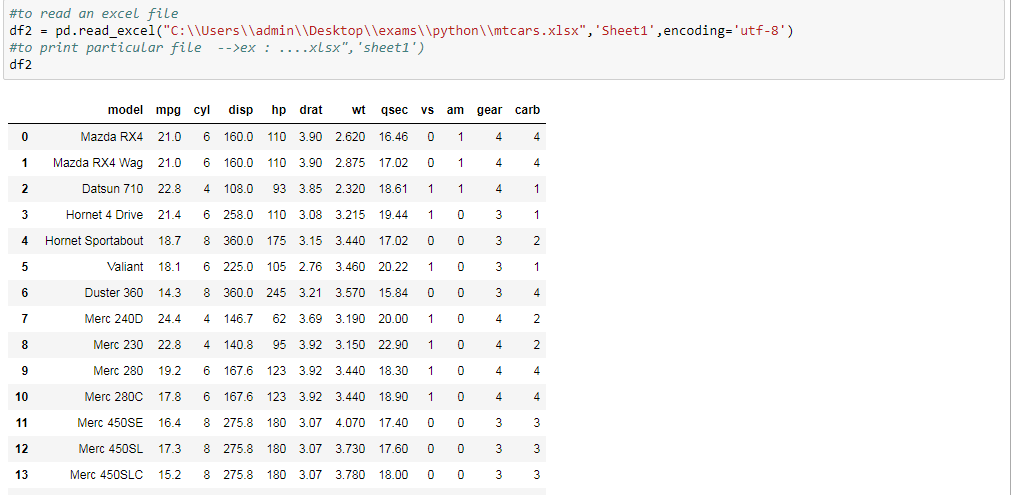Click mpg value 24.4 in Merc 240D row
This screenshot has height=495, width=1011.
(x=170, y=318)
